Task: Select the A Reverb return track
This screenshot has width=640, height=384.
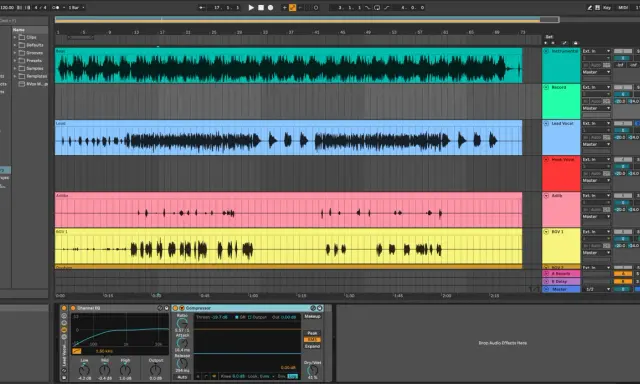Action: pos(561,273)
